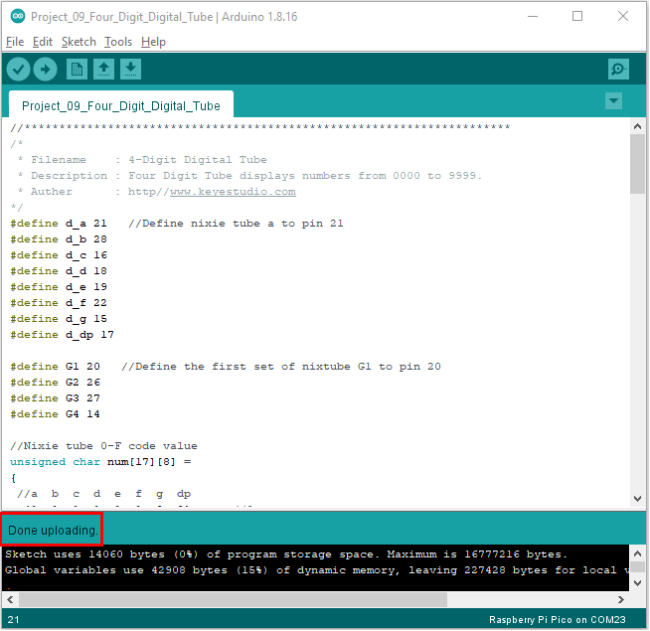Open the Tools menu
The image size is (650, 631).
point(118,42)
